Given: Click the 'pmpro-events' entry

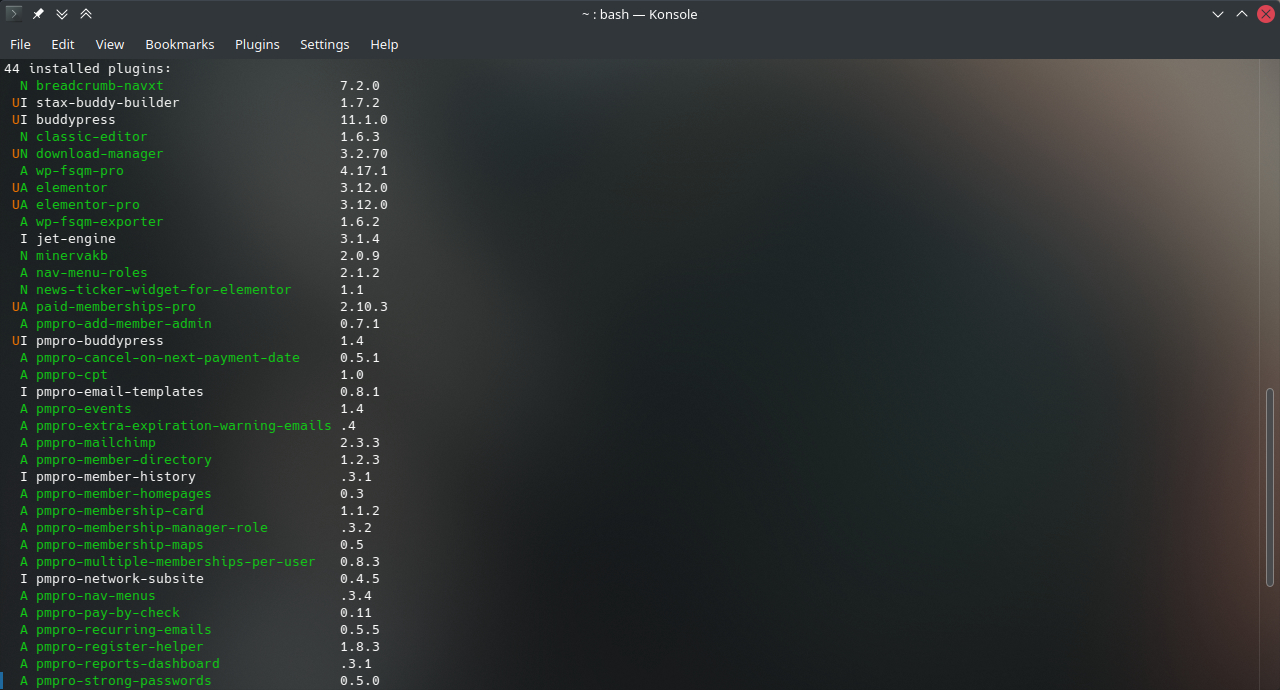Looking at the screenshot, I should (84, 409).
